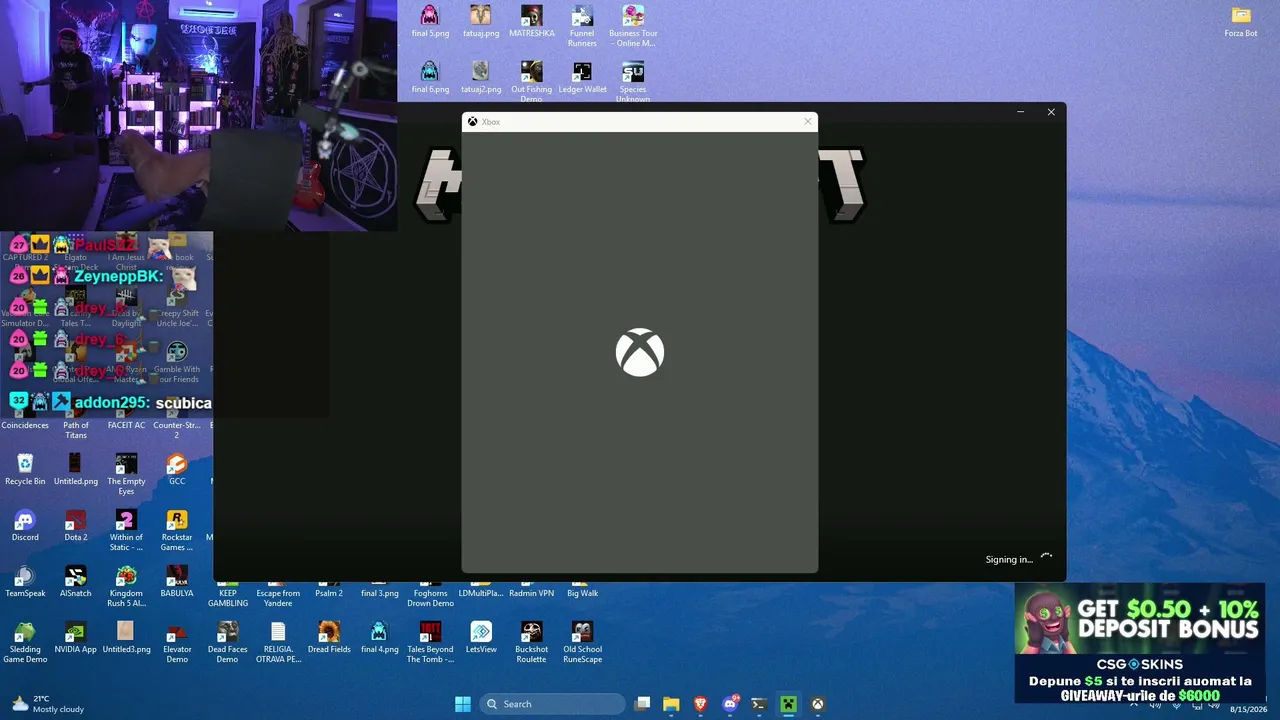
Task: Open the NVIDIA App shortcut
Action: [76, 637]
